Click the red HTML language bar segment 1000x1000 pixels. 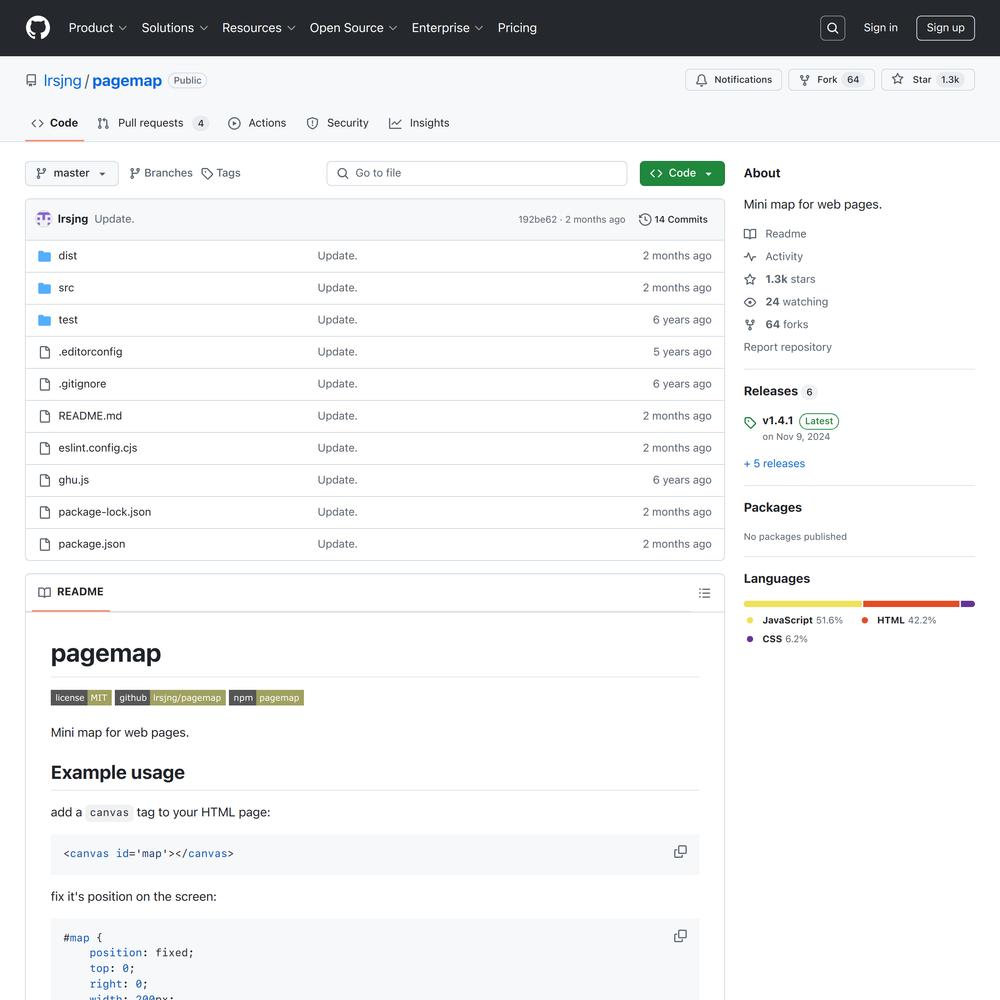(x=911, y=604)
